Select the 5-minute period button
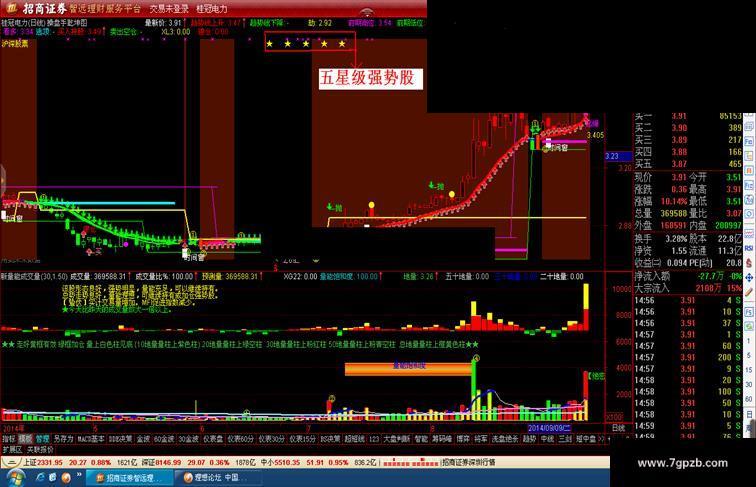Screen dimensions: 756x487 pos(749,355)
